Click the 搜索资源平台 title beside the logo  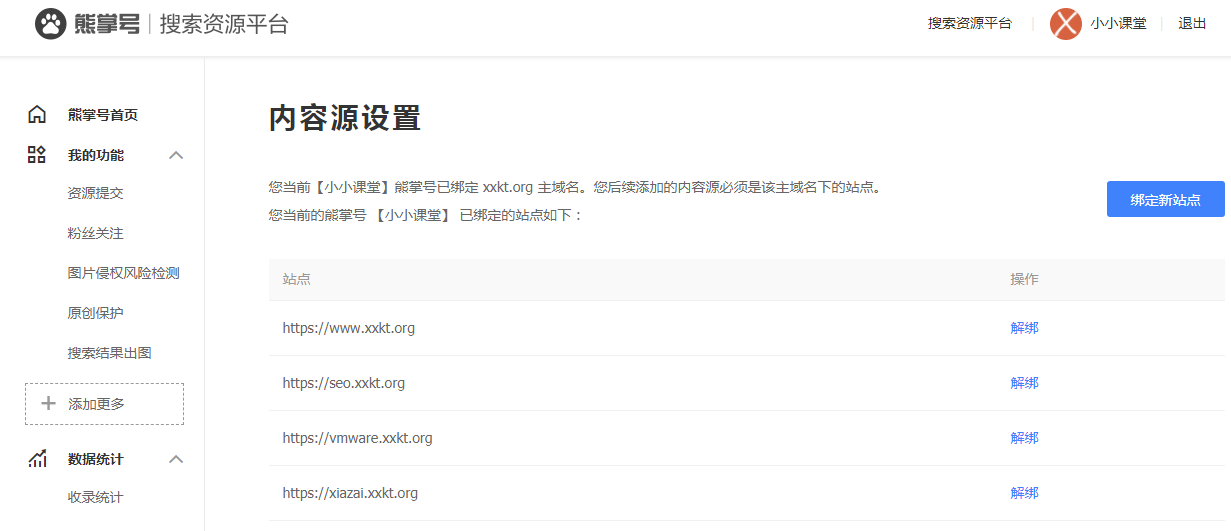point(224,24)
